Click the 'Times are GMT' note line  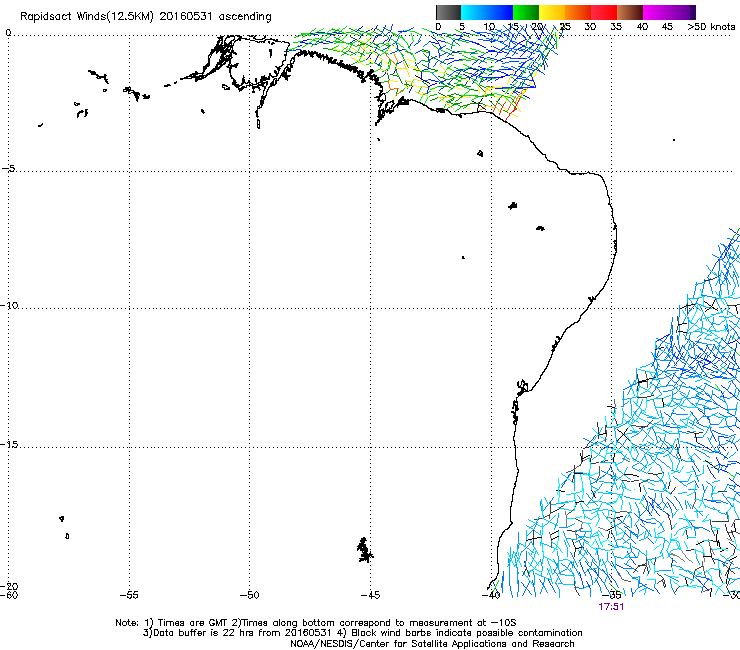(316, 623)
